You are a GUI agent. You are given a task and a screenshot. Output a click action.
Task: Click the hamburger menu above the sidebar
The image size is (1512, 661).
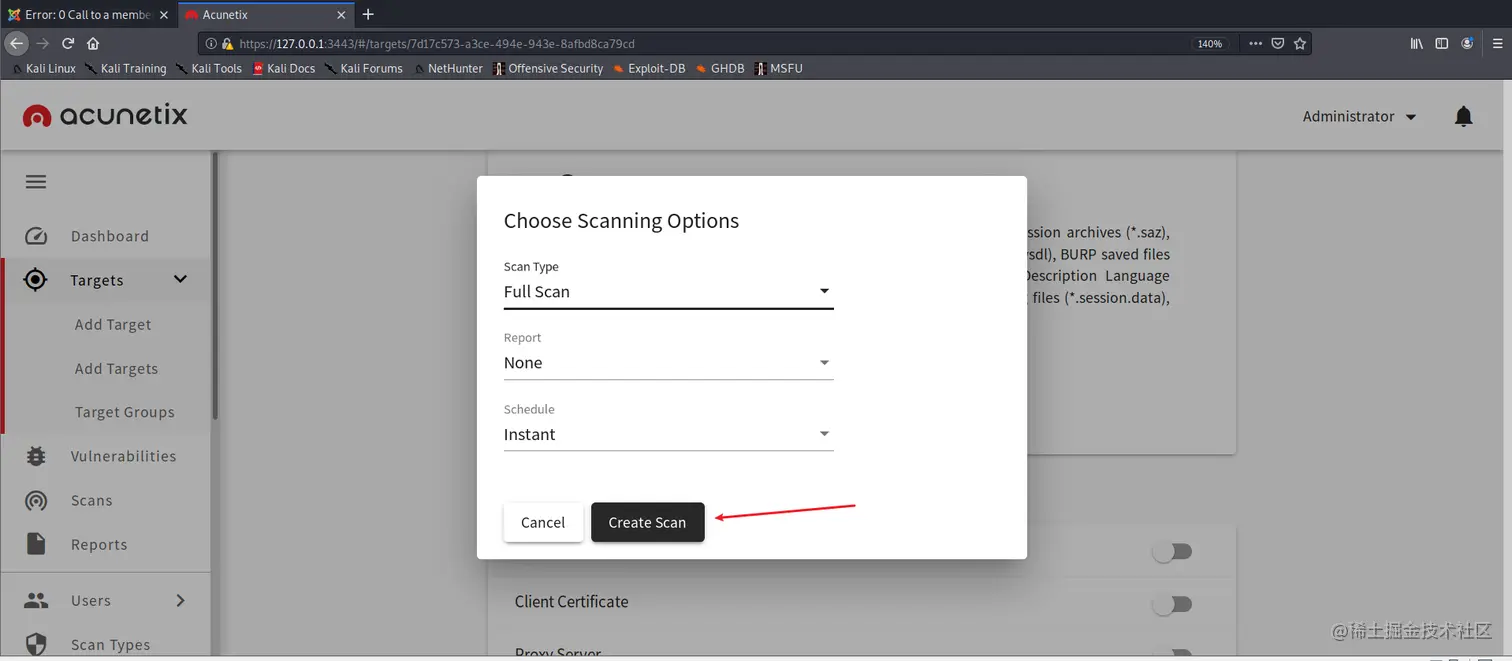pyautogui.click(x=35, y=181)
